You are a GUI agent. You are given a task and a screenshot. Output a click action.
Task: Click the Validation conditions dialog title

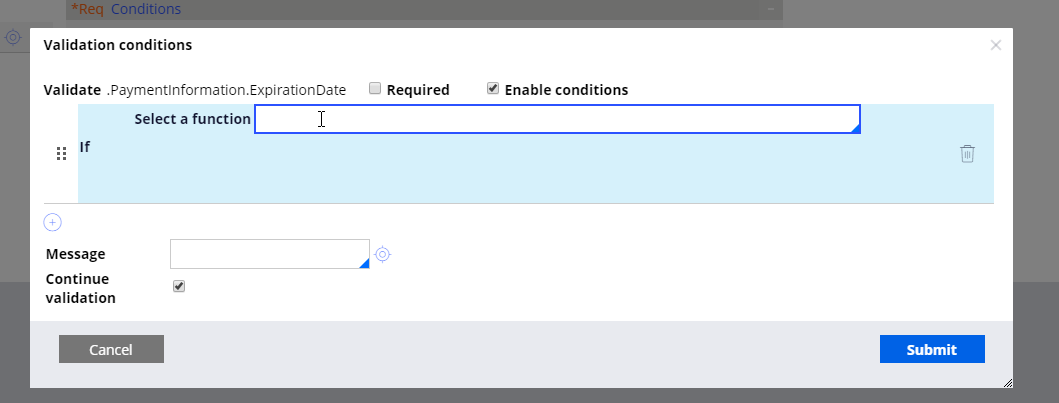click(x=118, y=45)
